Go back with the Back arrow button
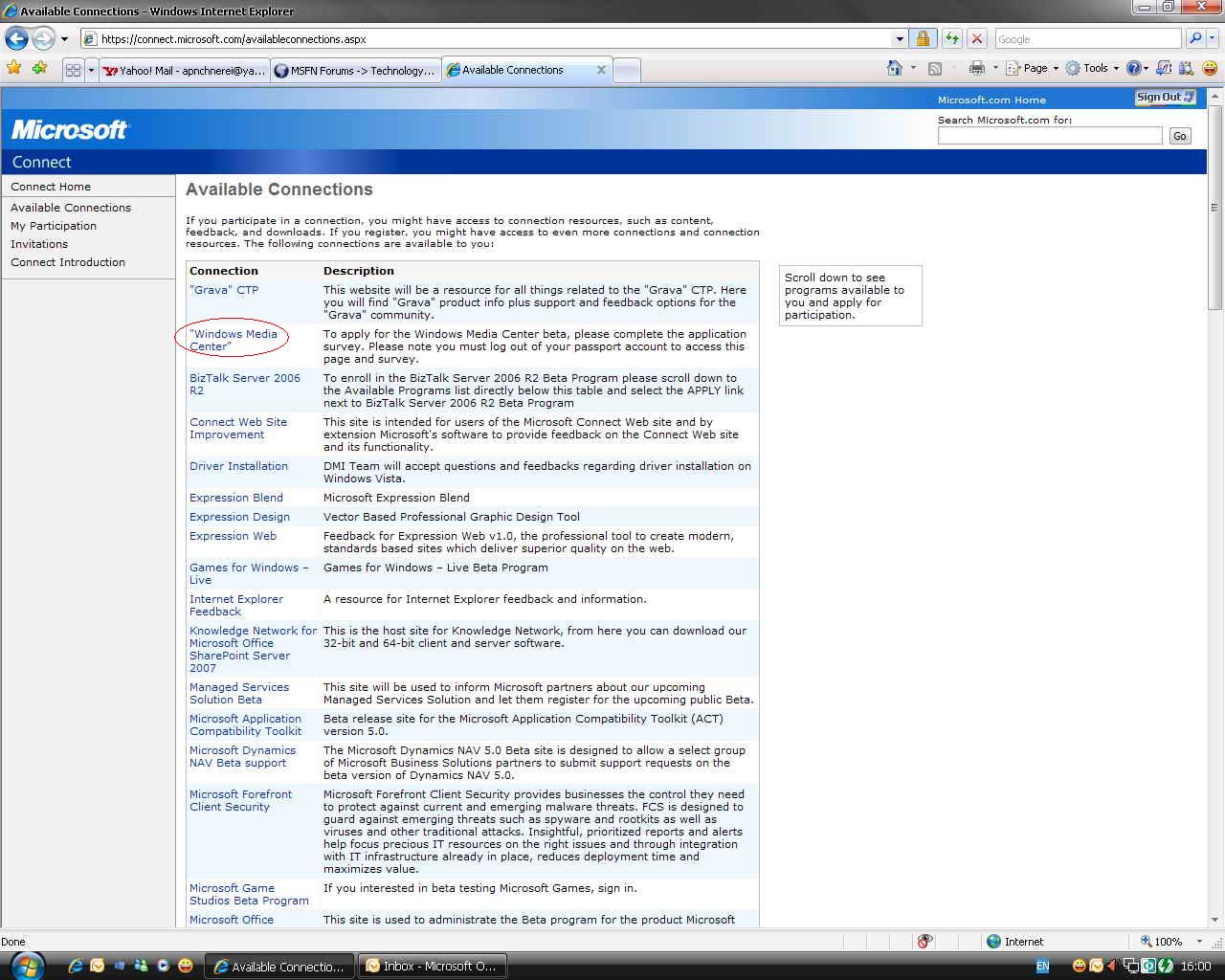 click(16, 39)
